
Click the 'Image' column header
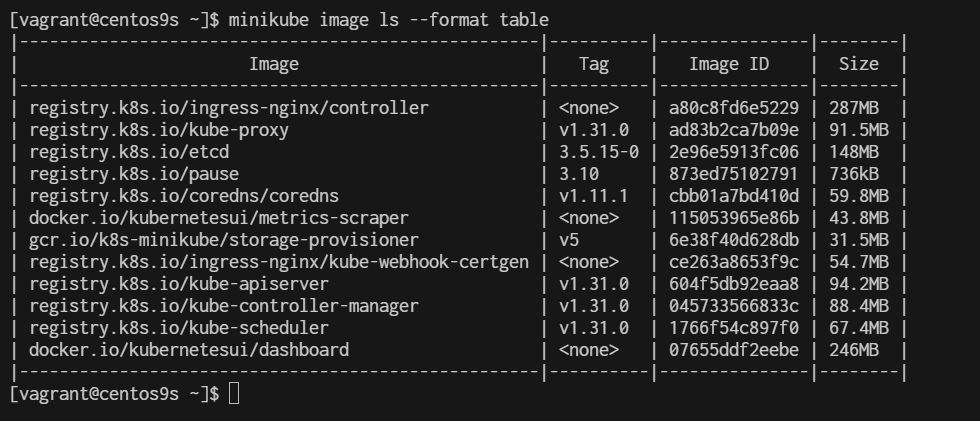point(274,64)
